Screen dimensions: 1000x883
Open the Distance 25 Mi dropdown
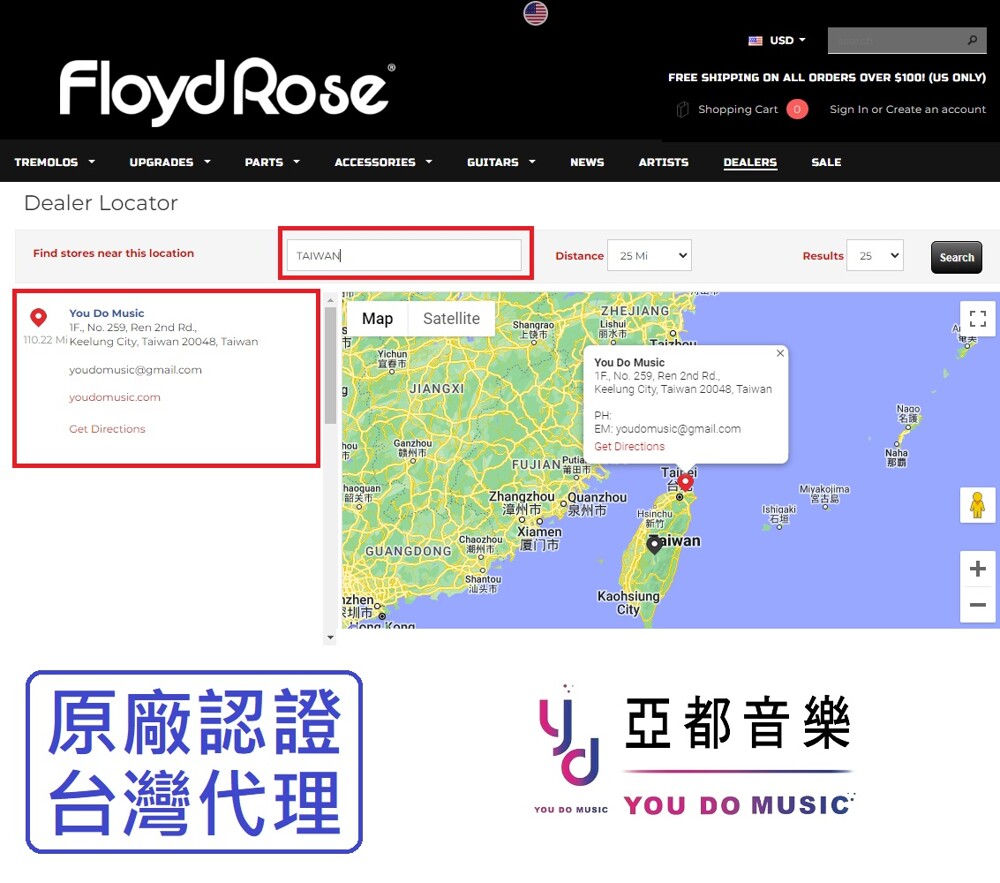[649, 256]
